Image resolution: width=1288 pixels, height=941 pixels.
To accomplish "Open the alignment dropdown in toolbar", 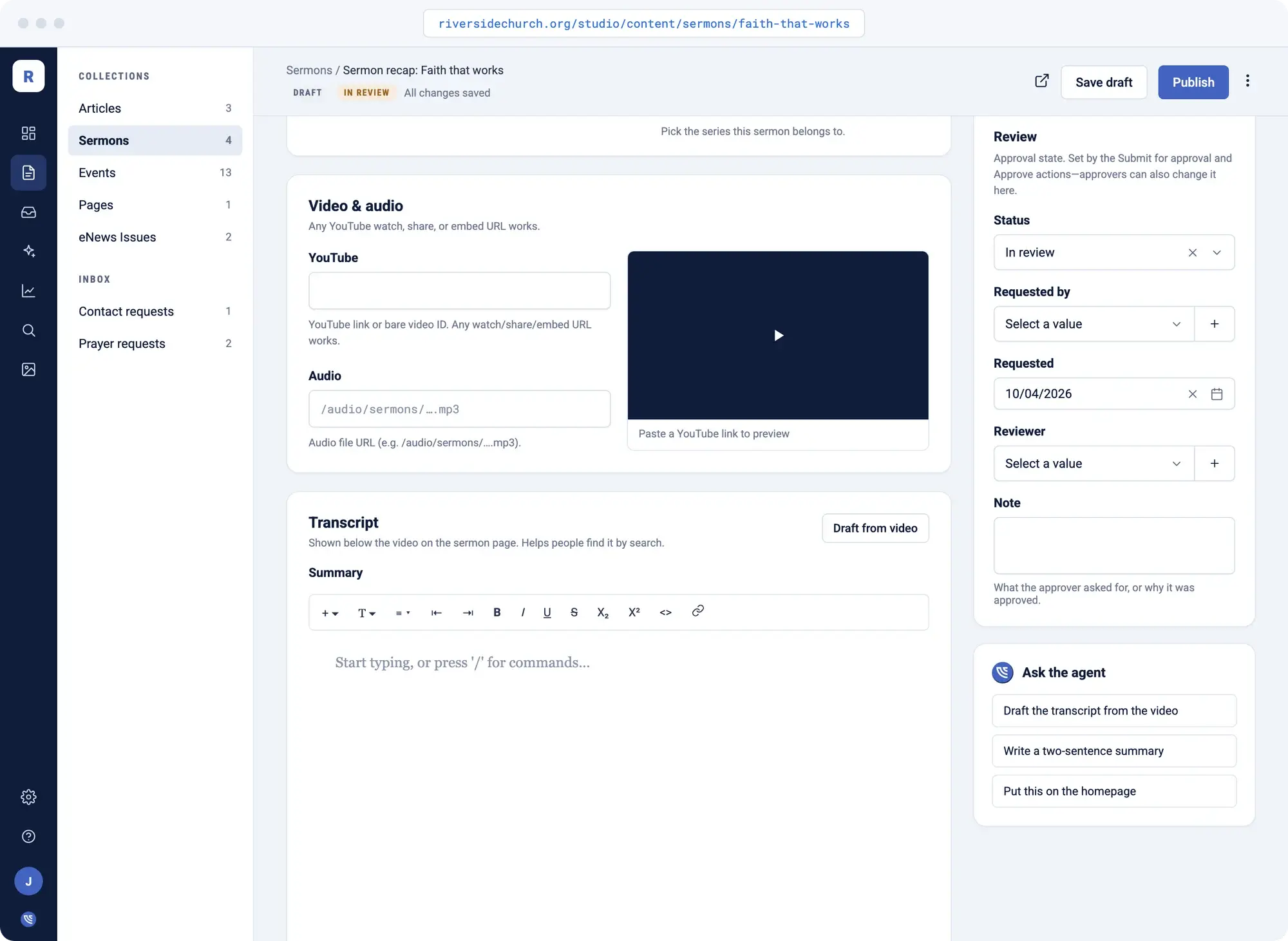I will click(402, 613).
